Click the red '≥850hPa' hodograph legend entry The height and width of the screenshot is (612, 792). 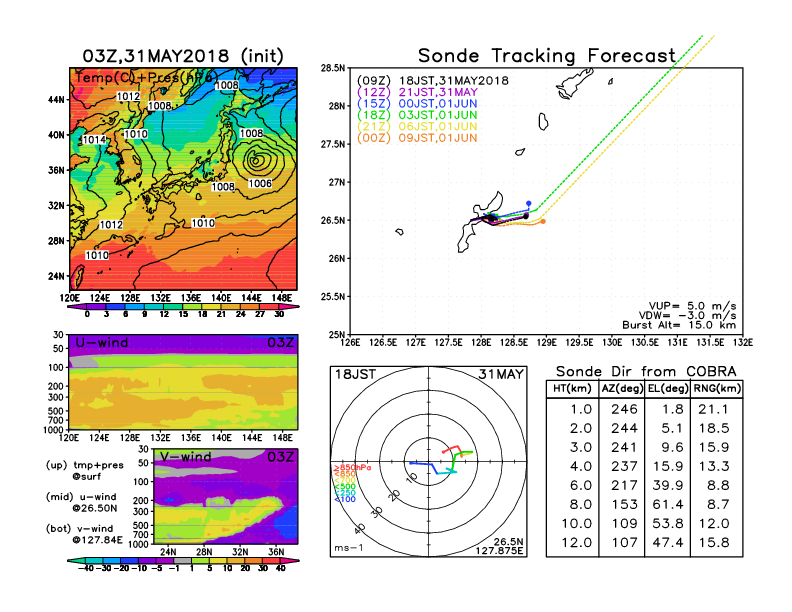point(352,468)
